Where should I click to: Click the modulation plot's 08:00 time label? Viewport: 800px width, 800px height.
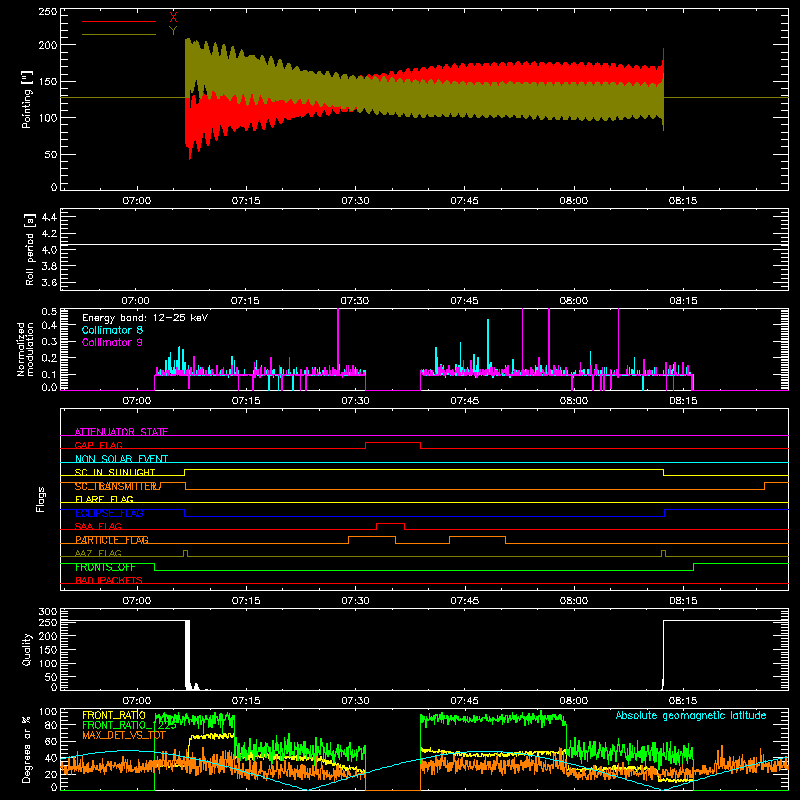[573, 401]
